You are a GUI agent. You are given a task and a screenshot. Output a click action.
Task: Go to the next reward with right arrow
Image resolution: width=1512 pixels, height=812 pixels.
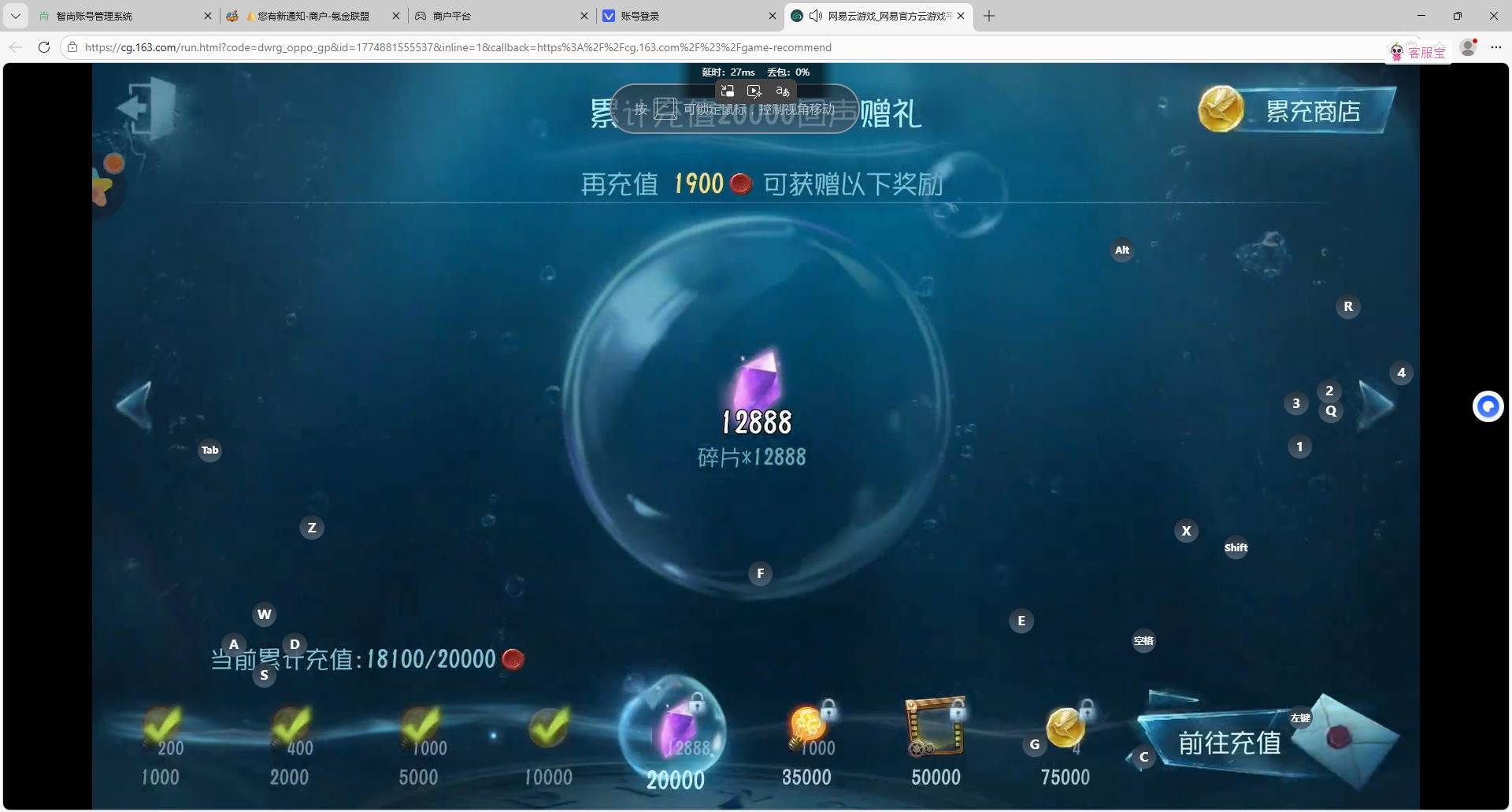click(x=1375, y=406)
